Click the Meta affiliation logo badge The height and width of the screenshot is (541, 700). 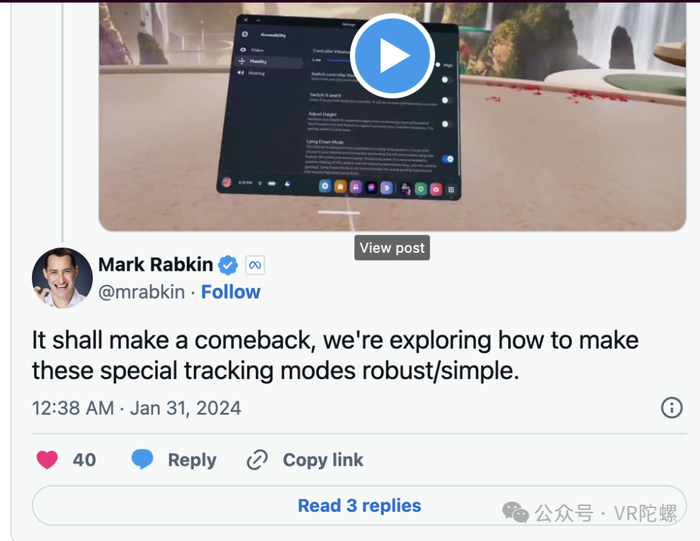(x=255, y=265)
